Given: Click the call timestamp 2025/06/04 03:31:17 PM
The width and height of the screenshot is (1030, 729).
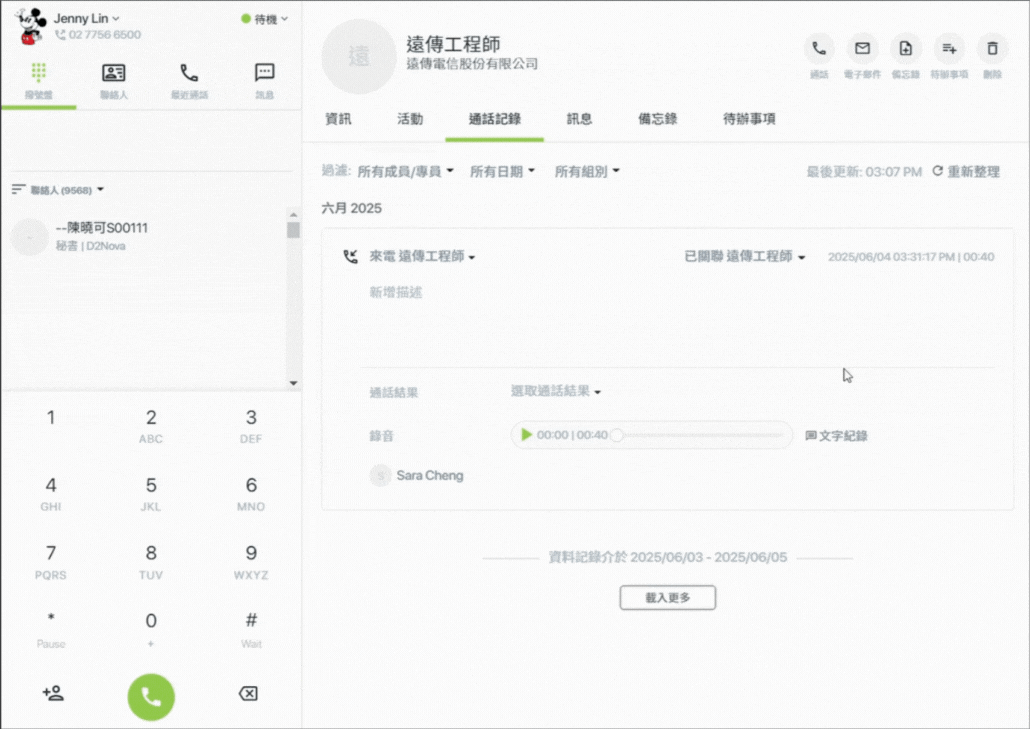Looking at the screenshot, I should coord(891,257).
